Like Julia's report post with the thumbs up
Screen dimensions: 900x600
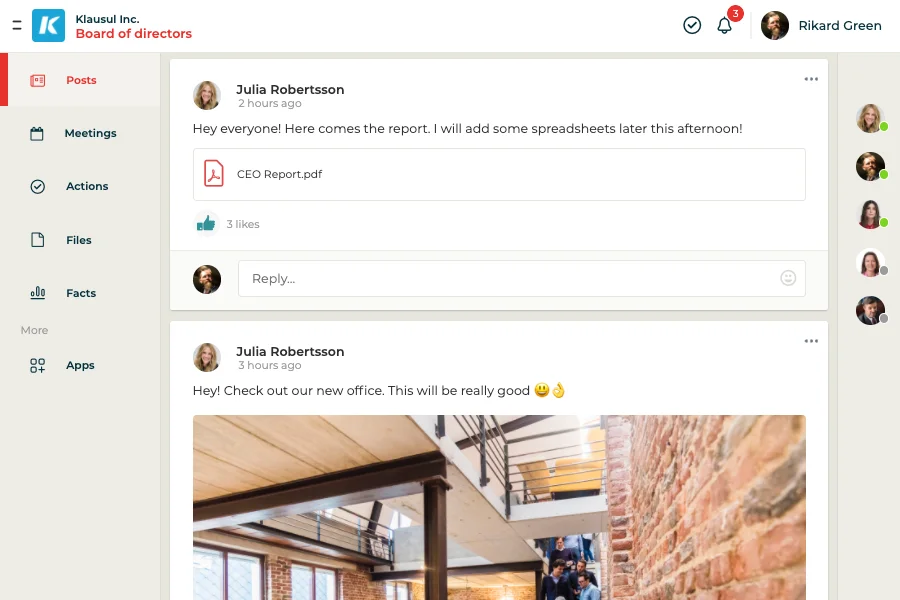coord(207,223)
